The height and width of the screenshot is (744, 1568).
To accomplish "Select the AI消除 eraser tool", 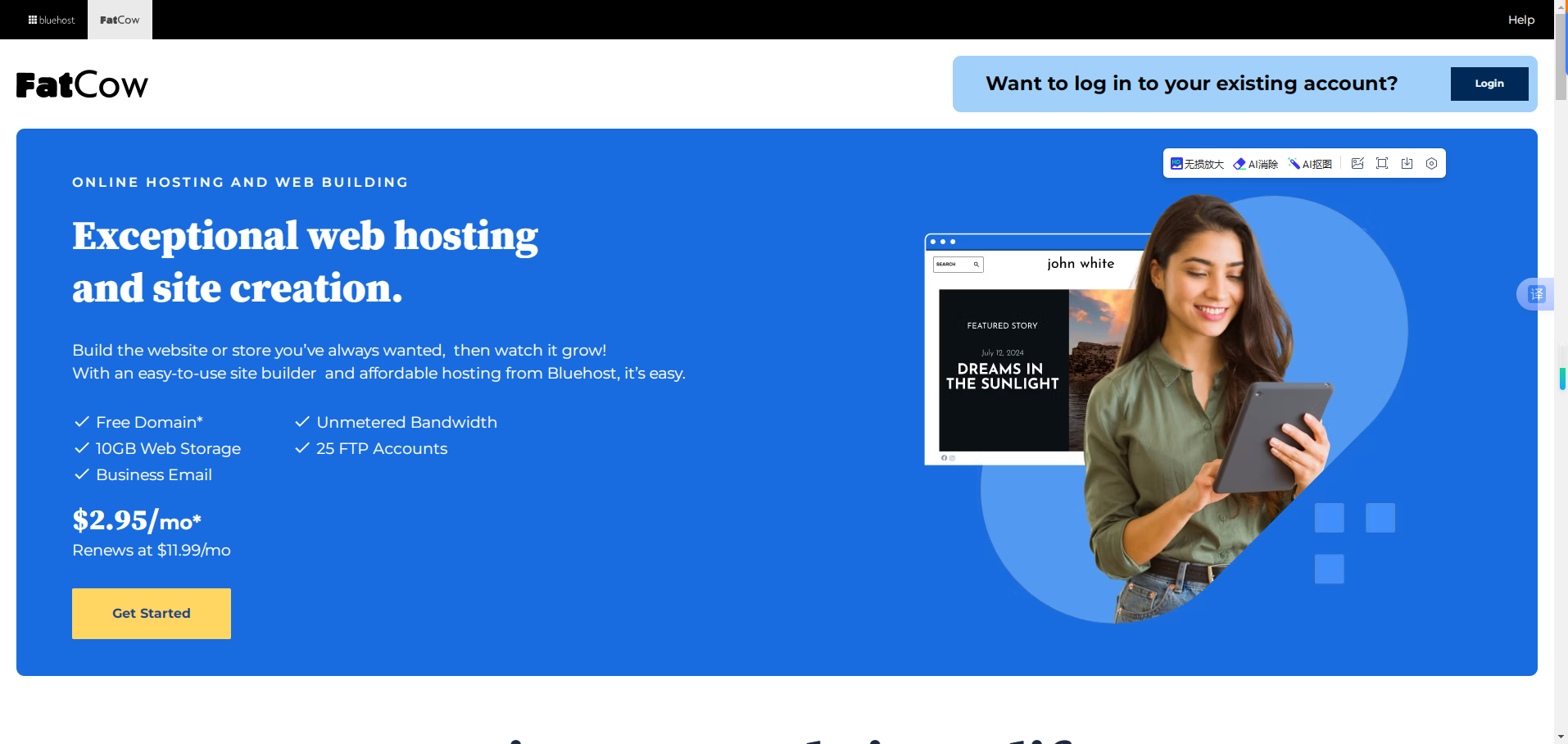I will (x=1256, y=164).
